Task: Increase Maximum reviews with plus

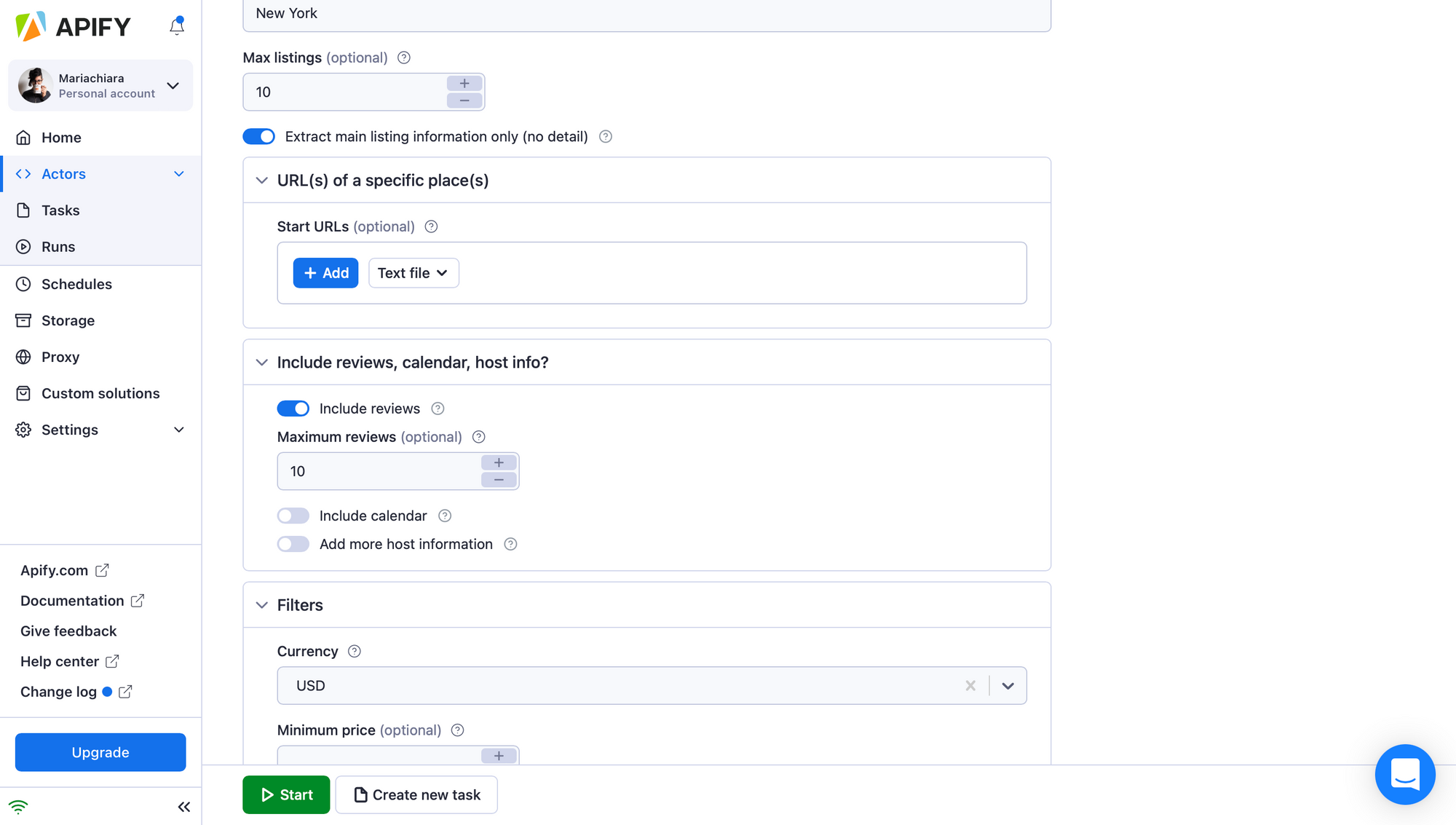Action: click(x=499, y=462)
